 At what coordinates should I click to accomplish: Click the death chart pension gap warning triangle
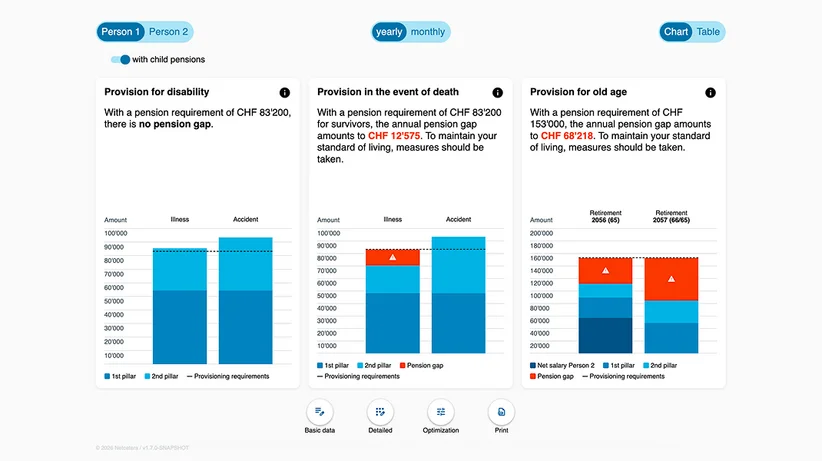[x=393, y=257]
